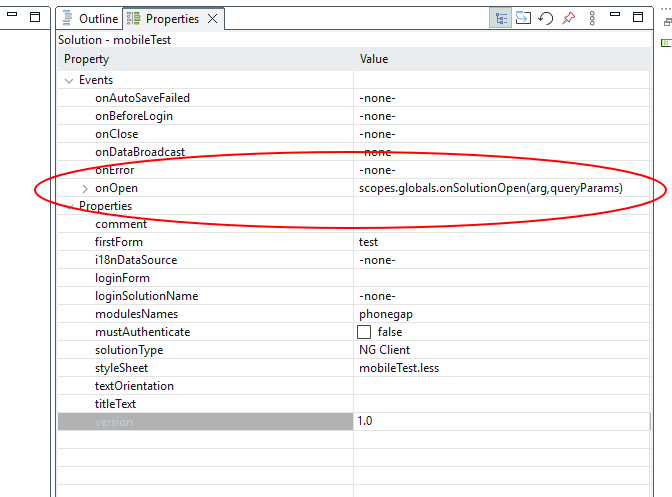The height and width of the screenshot is (497, 672).
Task: Open the Properties View Menu dots
Action: click(x=593, y=18)
